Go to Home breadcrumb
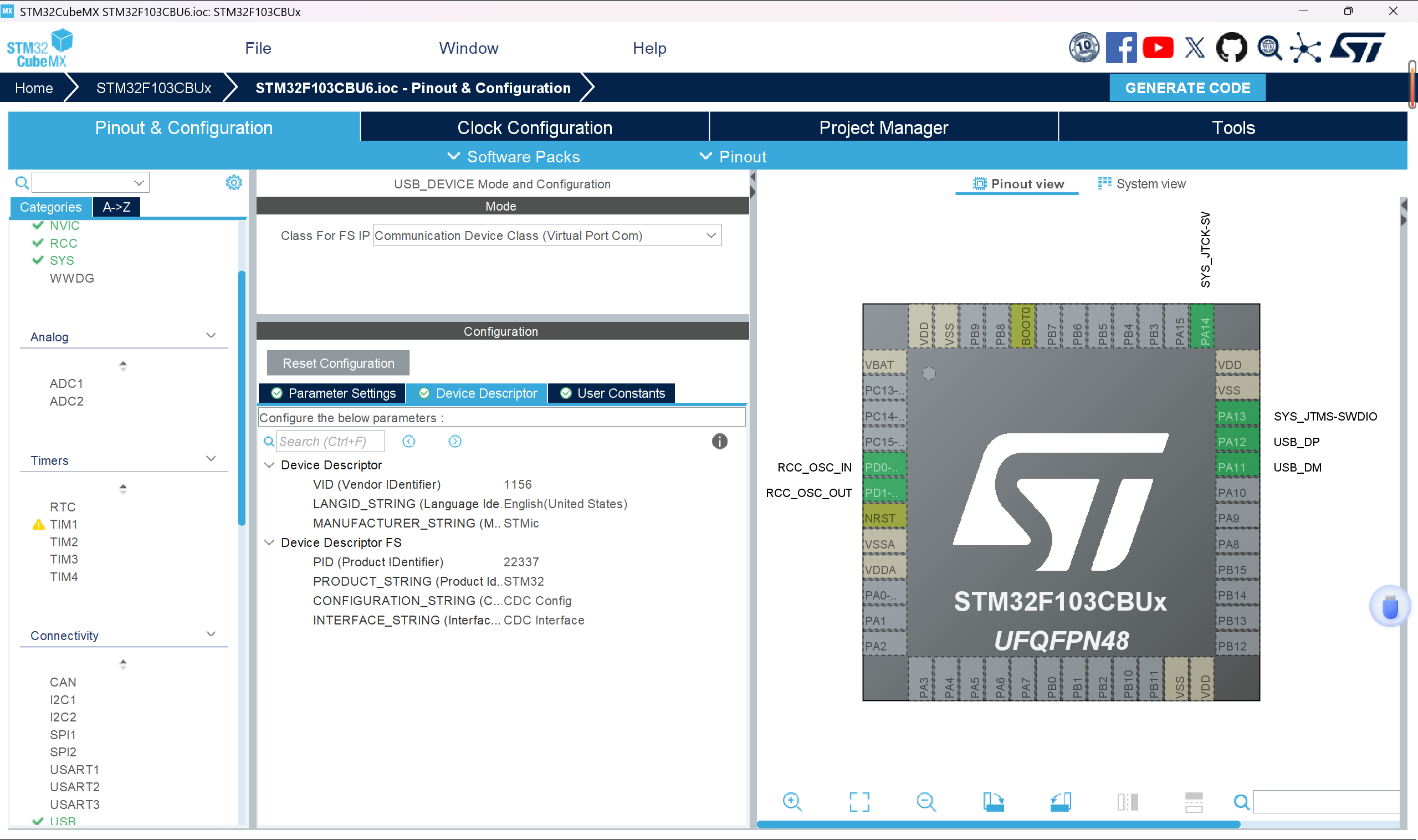 tap(34, 88)
